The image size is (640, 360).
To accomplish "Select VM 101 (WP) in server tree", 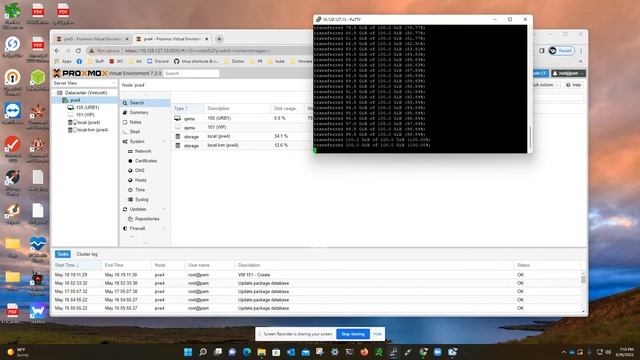I will 85,115.
